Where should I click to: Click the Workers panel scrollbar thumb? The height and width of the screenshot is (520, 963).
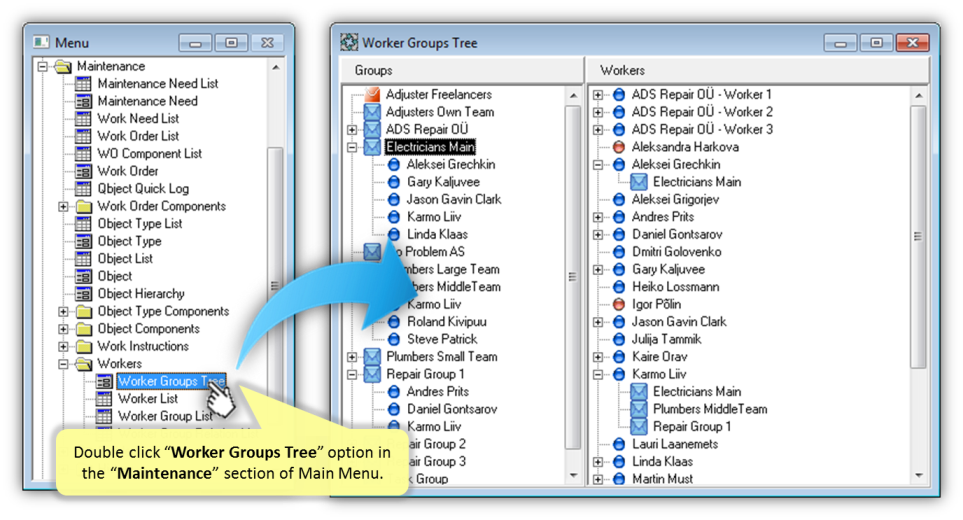click(918, 236)
